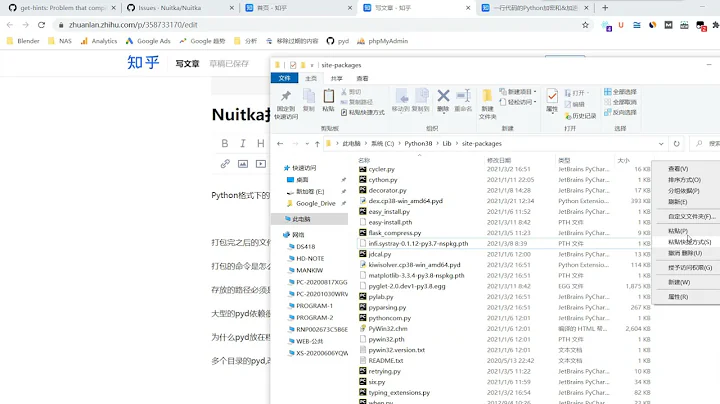Click insert image icon in Zhihu editor
The width and height of the screenshot is (720, 404).
(242, 163)
